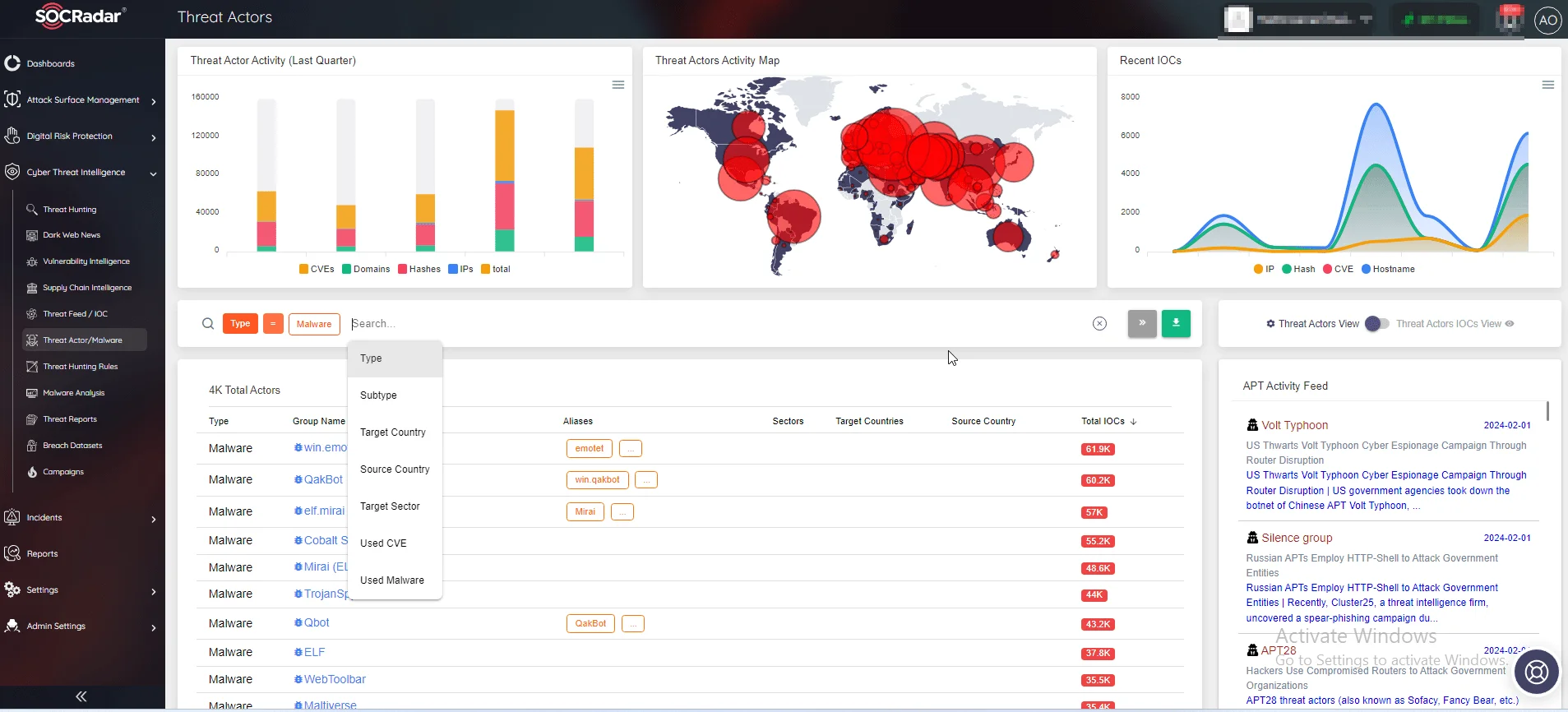Click the Malware filter value tag
Image resolution: width=1568 pixels, height=712 pixels.
click(x=314, y=324)
